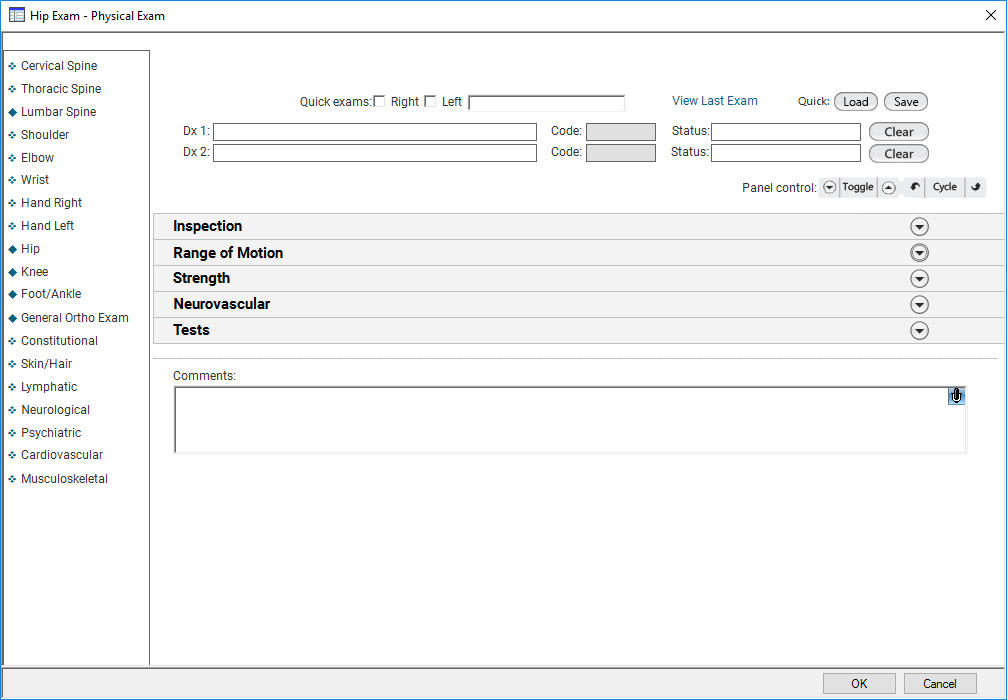Check the Left quick exam checkbox
This screenshot has width=1008, height=700.
pos(430,101)
